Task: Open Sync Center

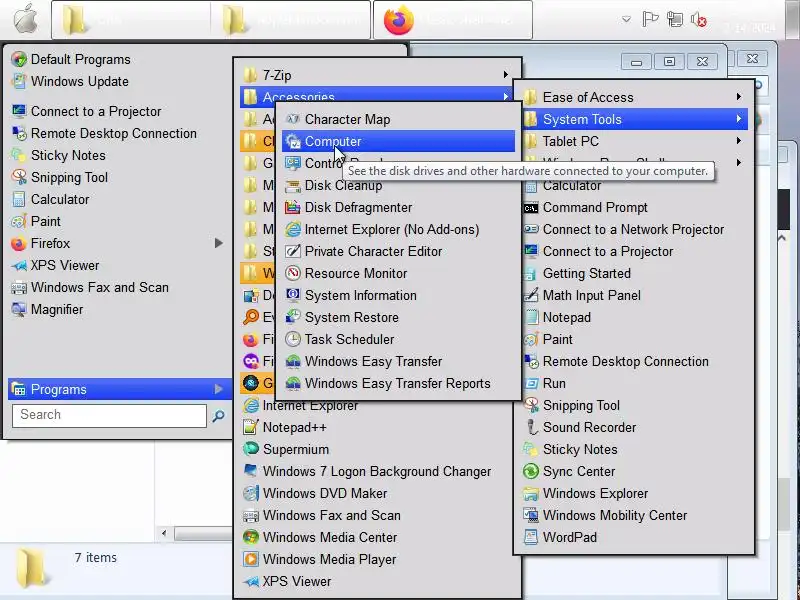Action: (x=634, y=471)
